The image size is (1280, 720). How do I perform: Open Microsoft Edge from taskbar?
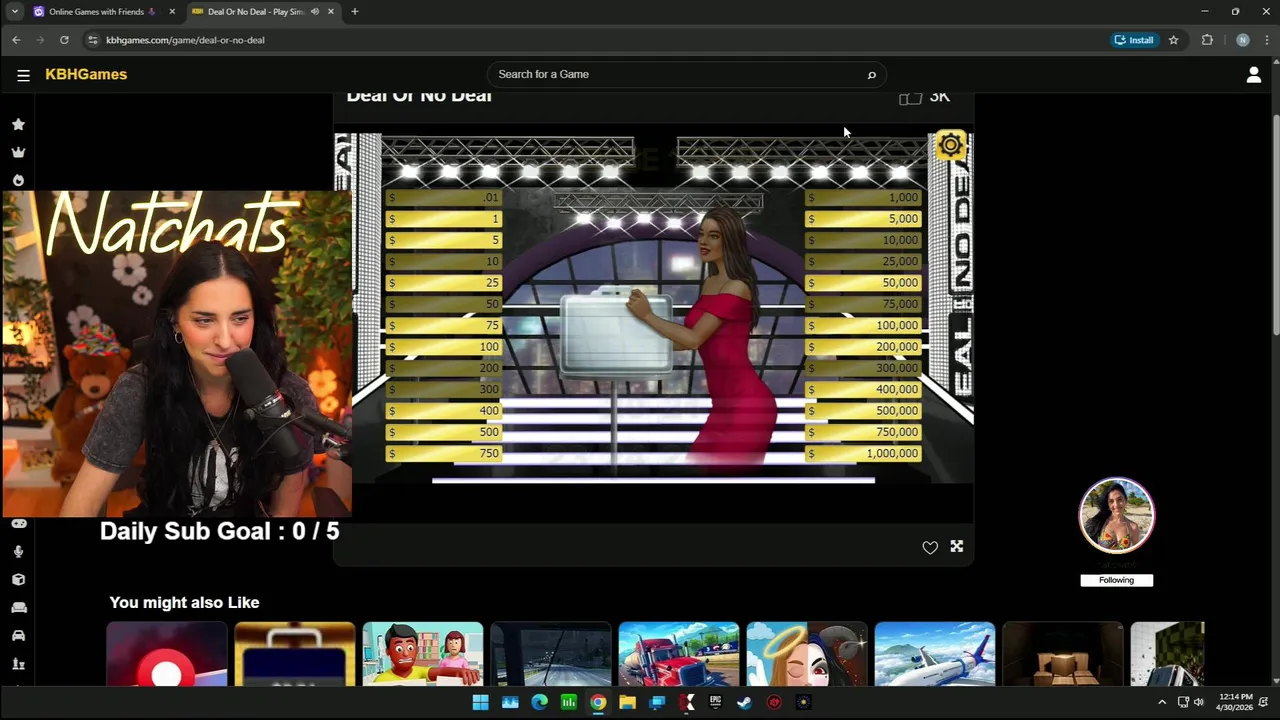539,703
